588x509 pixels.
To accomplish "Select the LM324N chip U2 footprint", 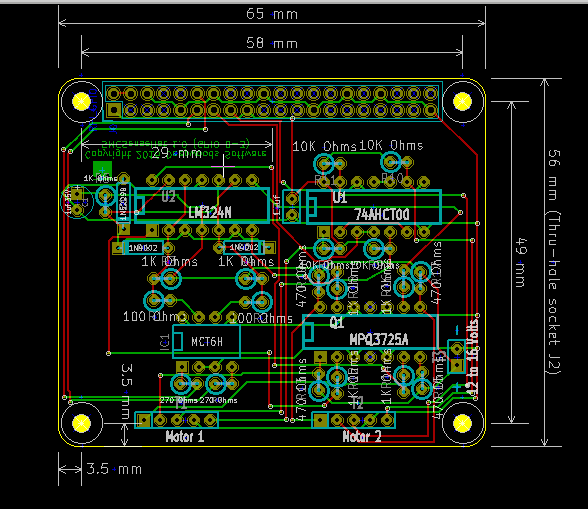I will point(202,206).
